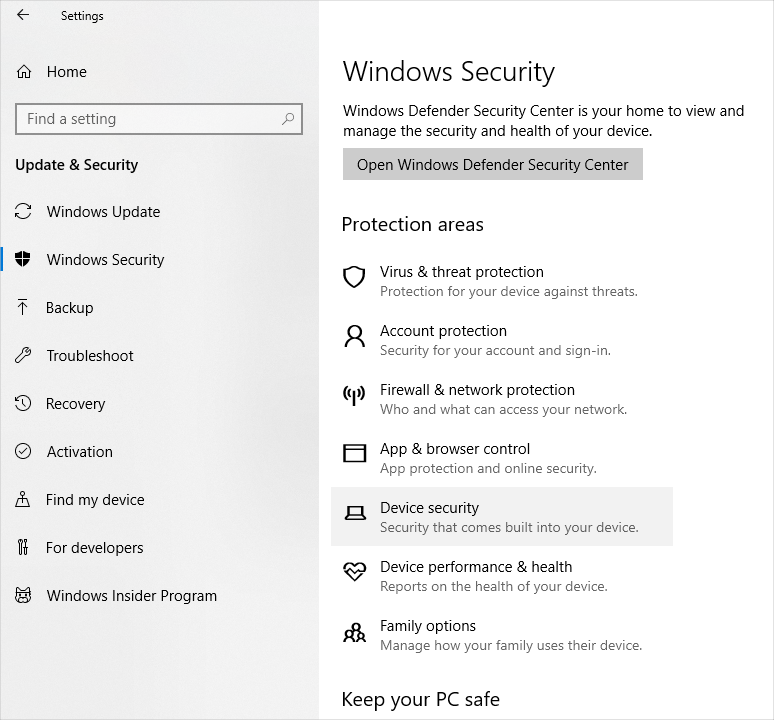
Task: Click the App & browser control window icon
Action: tap(354, 454)
